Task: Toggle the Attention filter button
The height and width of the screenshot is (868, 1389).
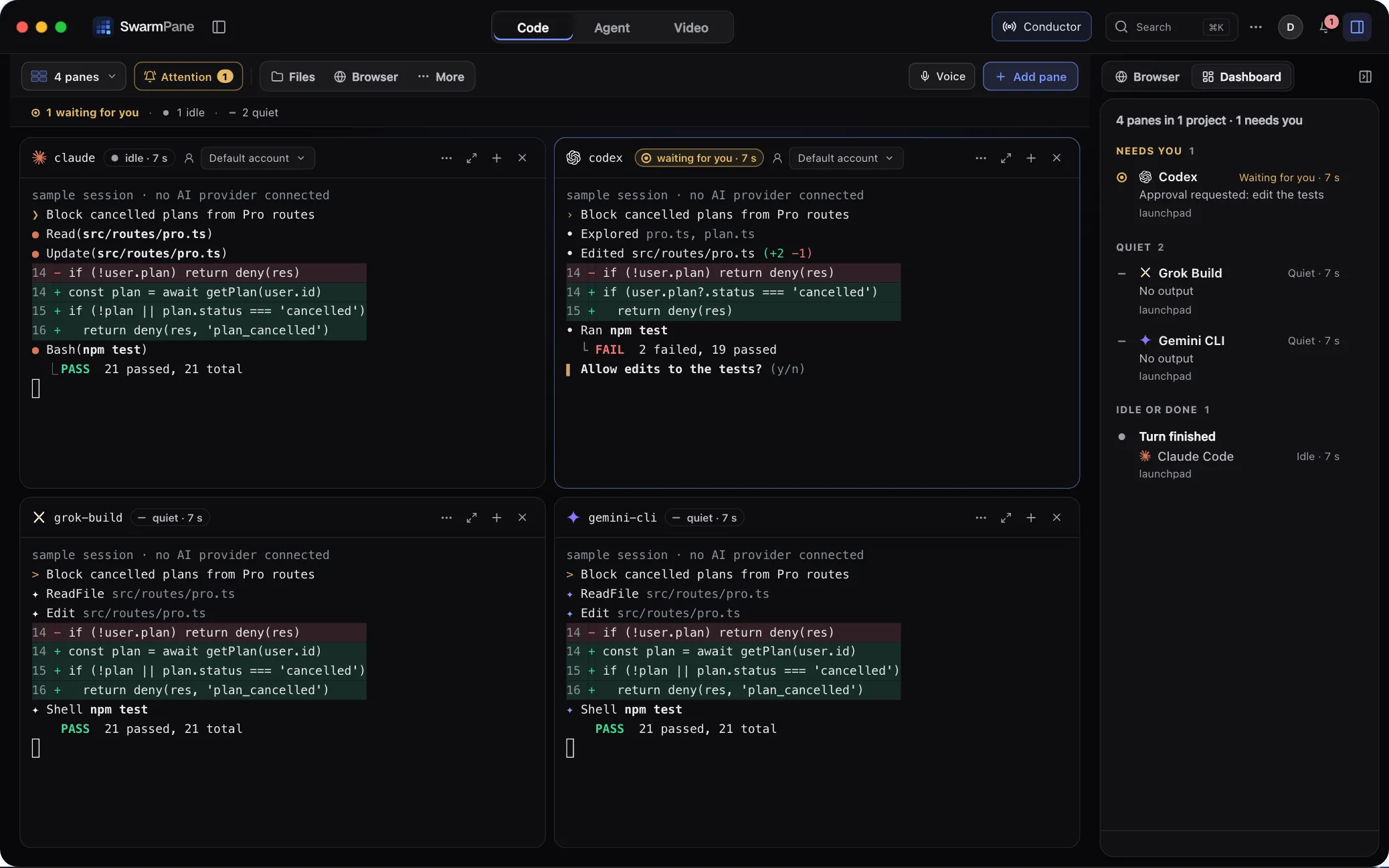Action: (188, 76)
